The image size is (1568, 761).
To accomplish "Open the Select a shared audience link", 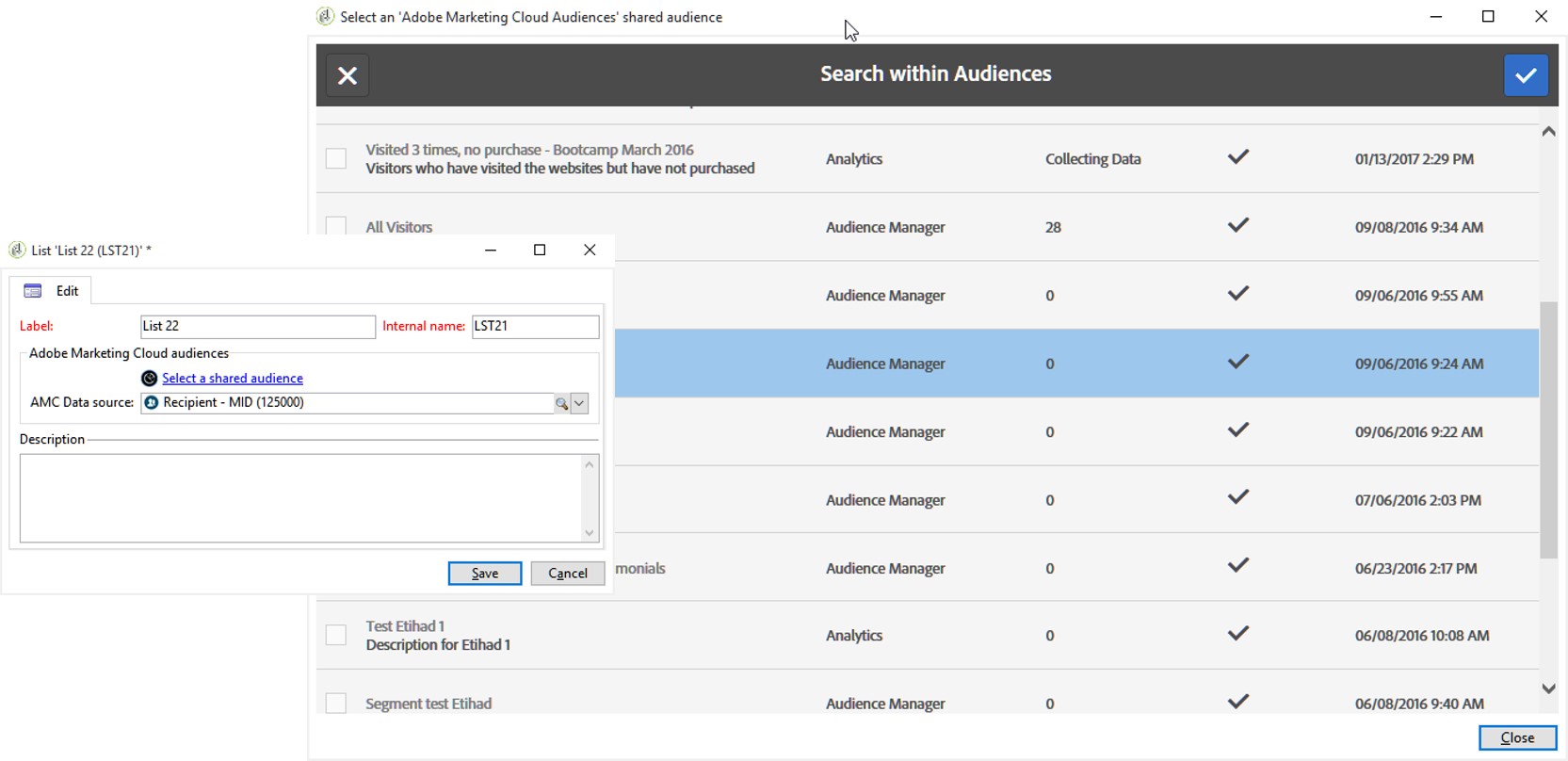I will 233,379.
